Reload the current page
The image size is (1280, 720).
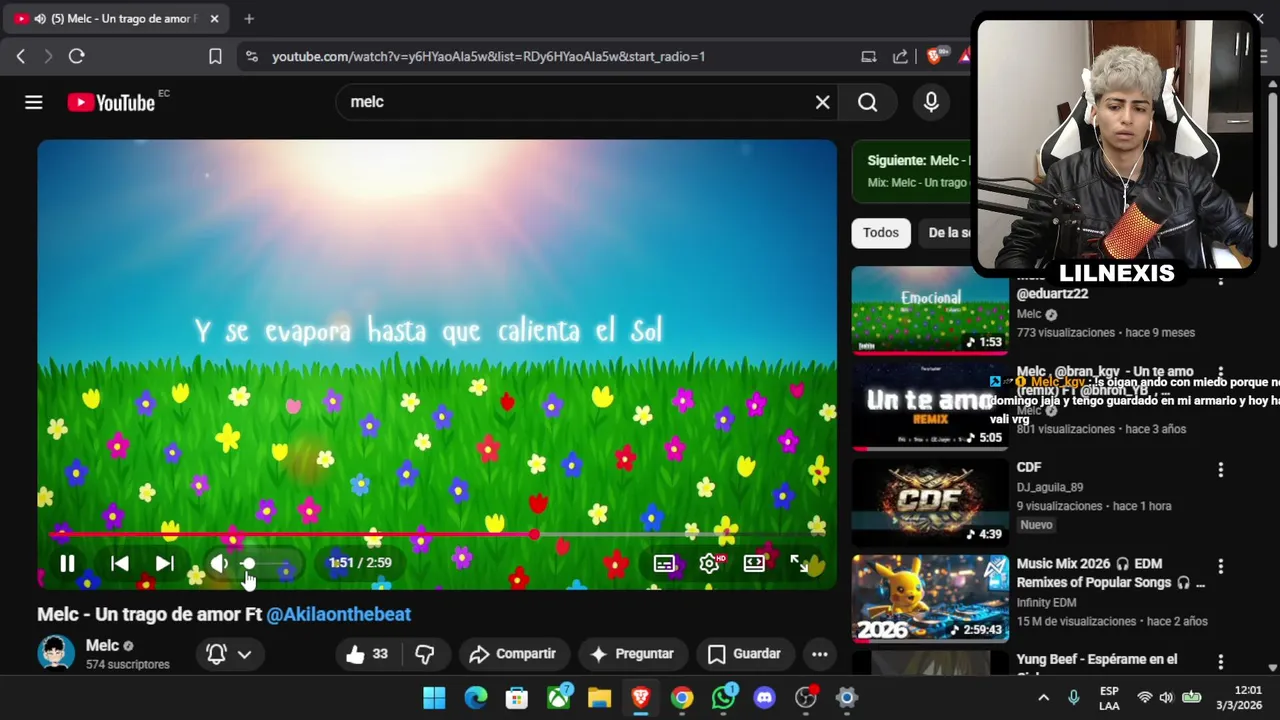click(76, 56)
